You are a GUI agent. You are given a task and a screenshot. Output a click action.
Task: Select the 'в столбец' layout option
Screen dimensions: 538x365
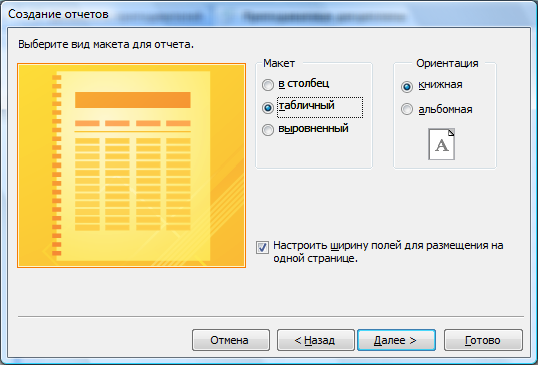point(268,84)
